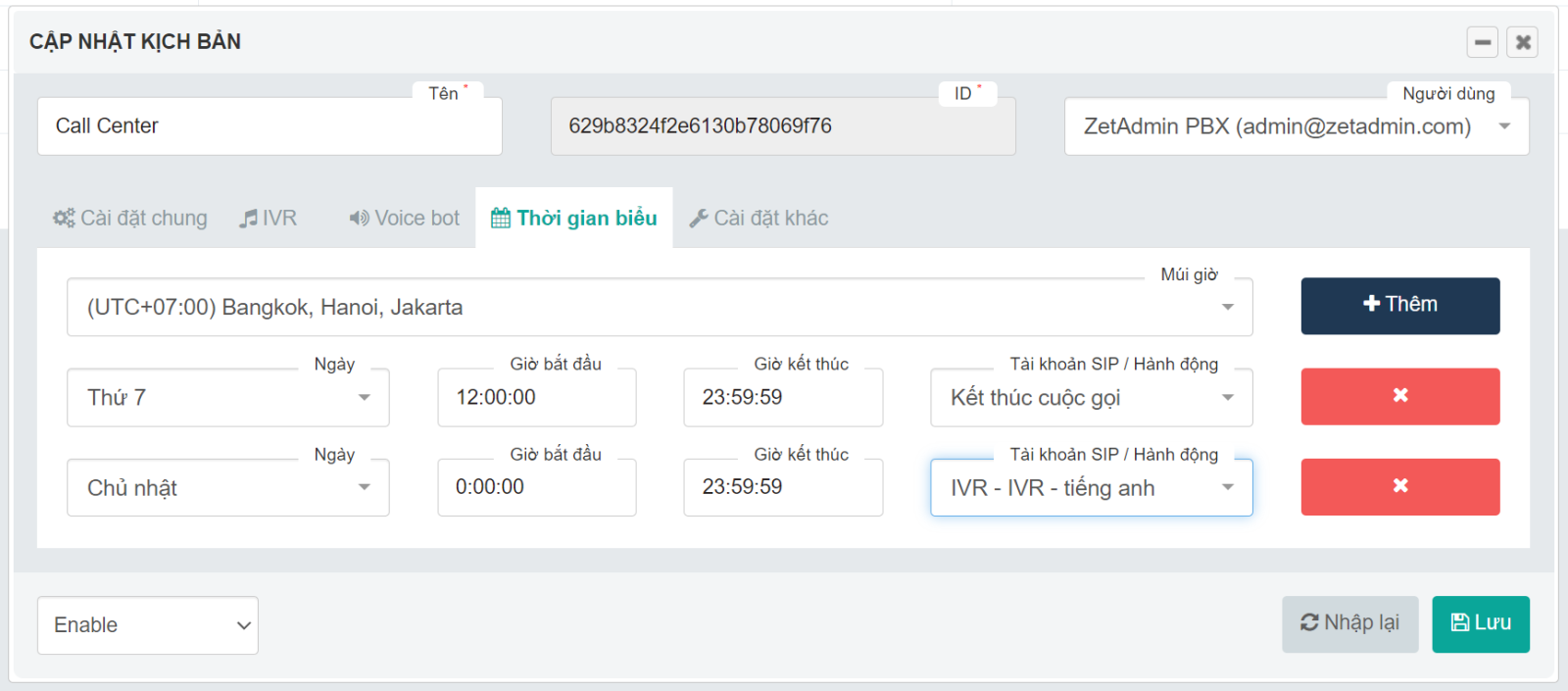The width and height of the screenshot is (1568, 691).
Task: Minimize the Cập nhật kịch bản dialog
Action: pos(1482,42)
